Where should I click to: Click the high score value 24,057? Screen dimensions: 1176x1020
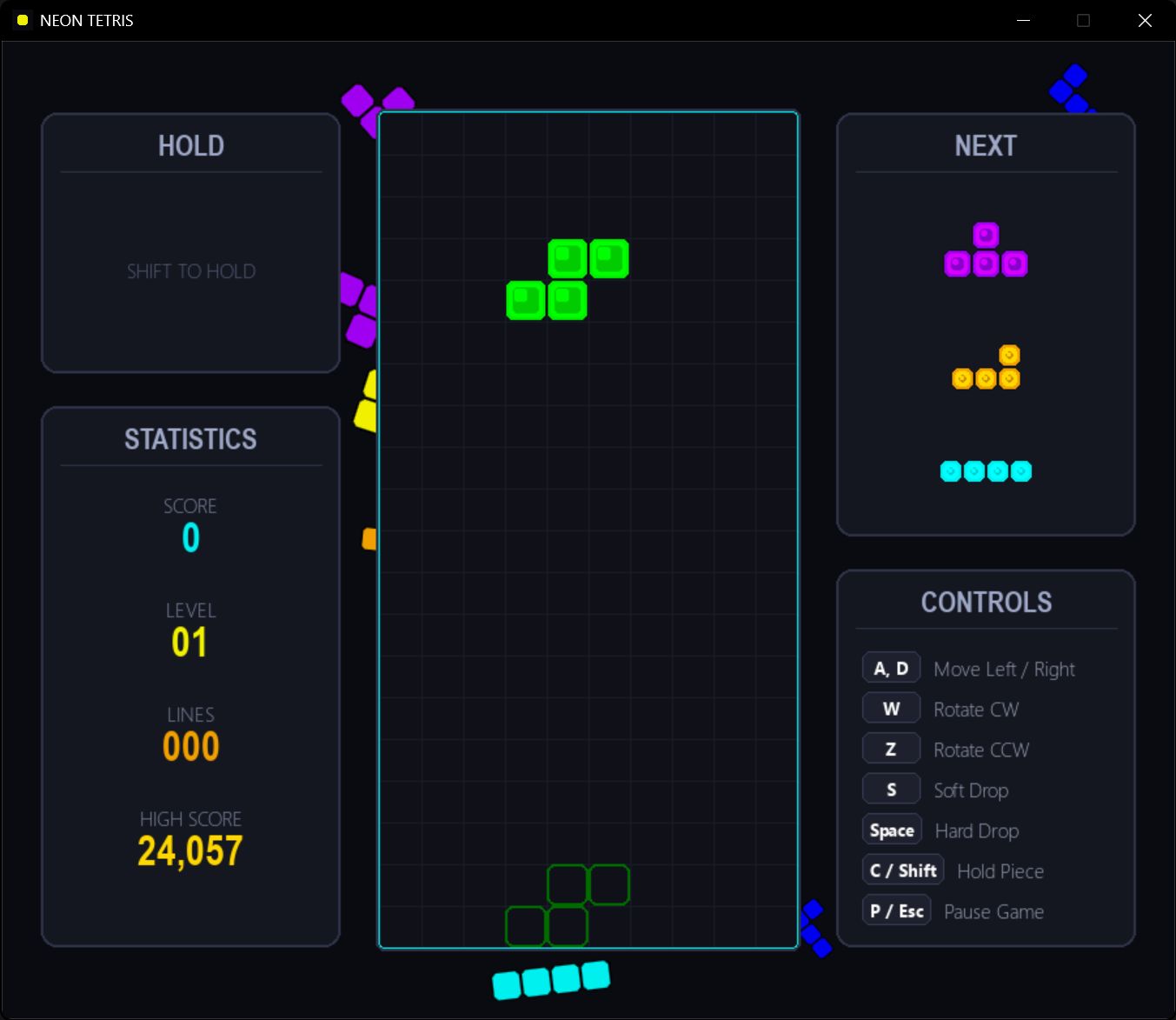[x=190, y=851]
